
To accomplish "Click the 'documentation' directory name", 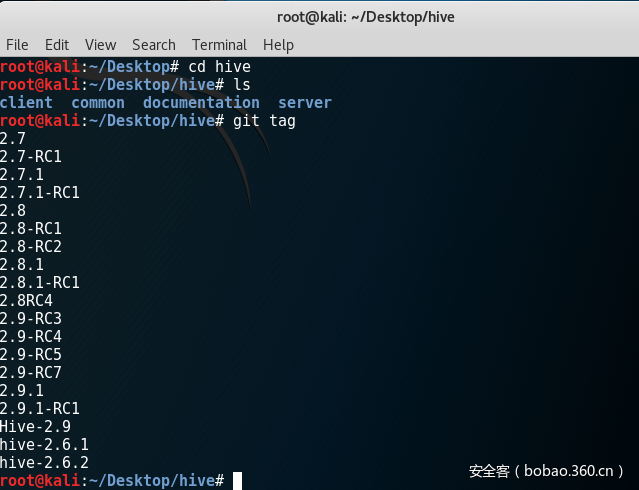I will coord(201,103).
